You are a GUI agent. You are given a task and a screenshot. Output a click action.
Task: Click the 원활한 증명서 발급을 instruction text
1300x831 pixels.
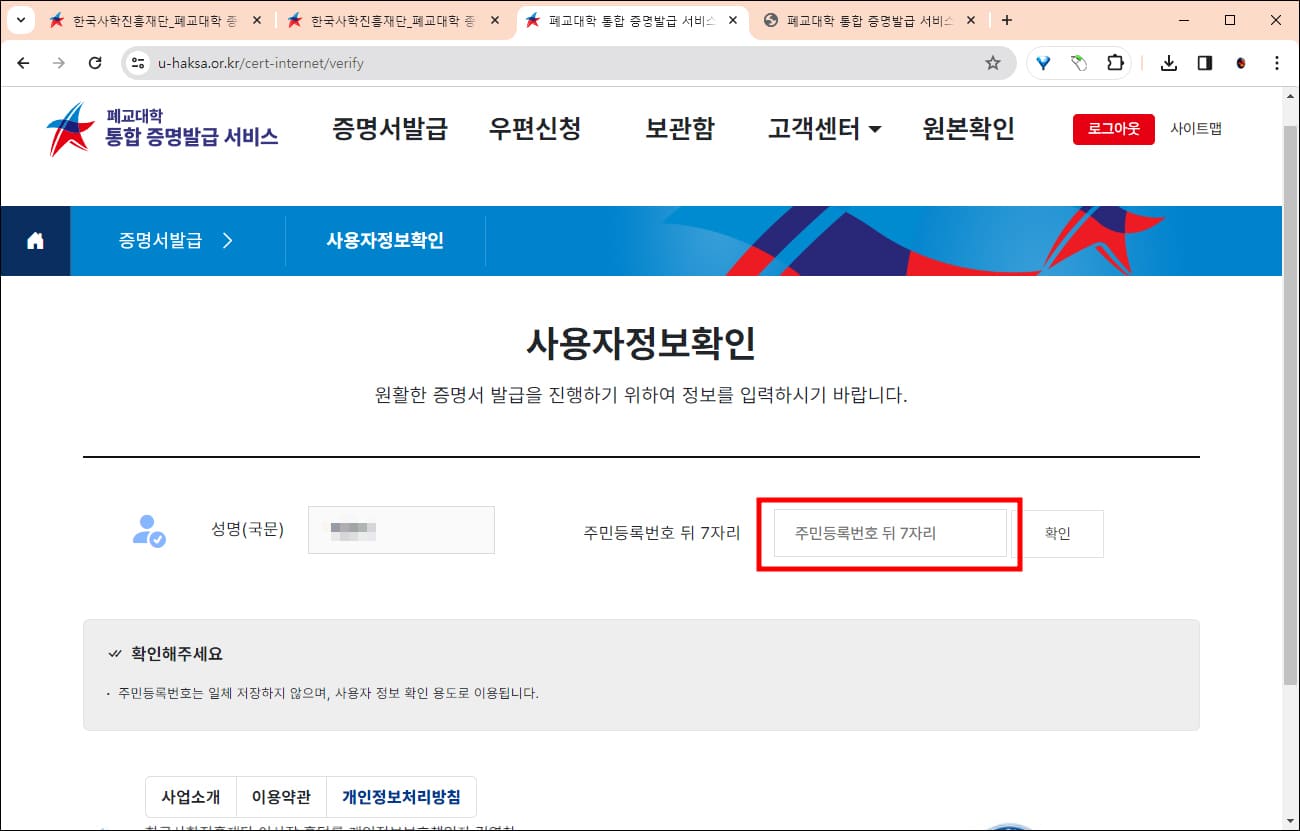pyautogui.click(x=641, y=395)
